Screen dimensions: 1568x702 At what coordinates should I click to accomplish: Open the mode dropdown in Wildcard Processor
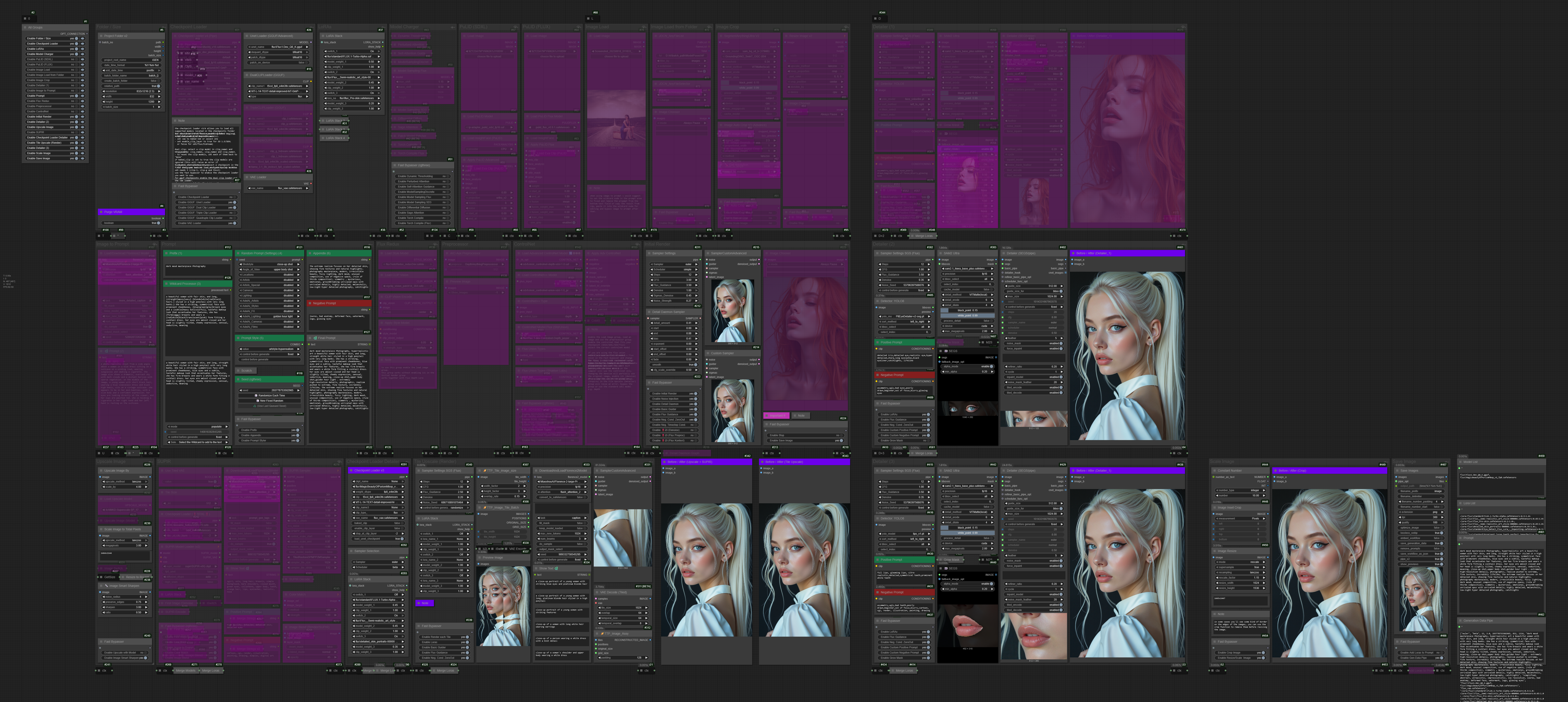[198, 426]
